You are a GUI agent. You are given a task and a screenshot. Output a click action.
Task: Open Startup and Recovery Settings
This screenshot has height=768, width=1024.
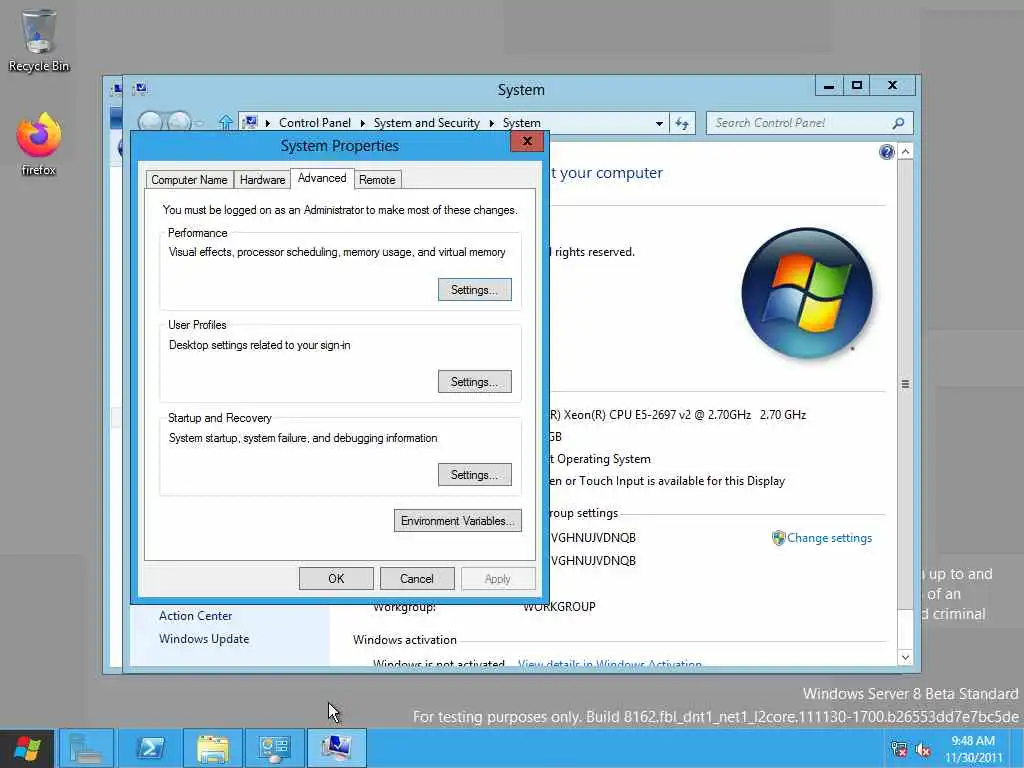coord(475,475)
